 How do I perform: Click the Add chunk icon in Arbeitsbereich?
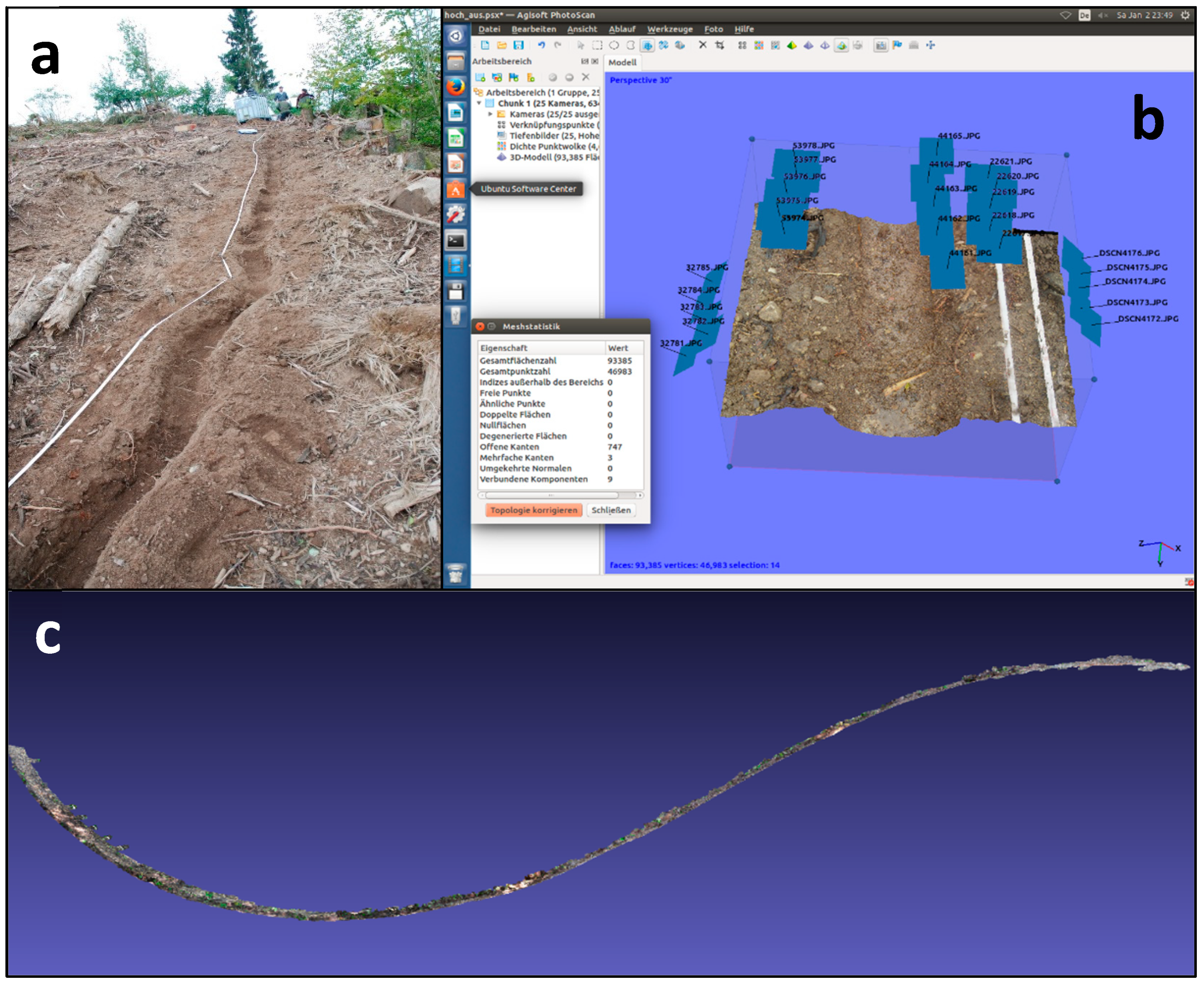480,77
